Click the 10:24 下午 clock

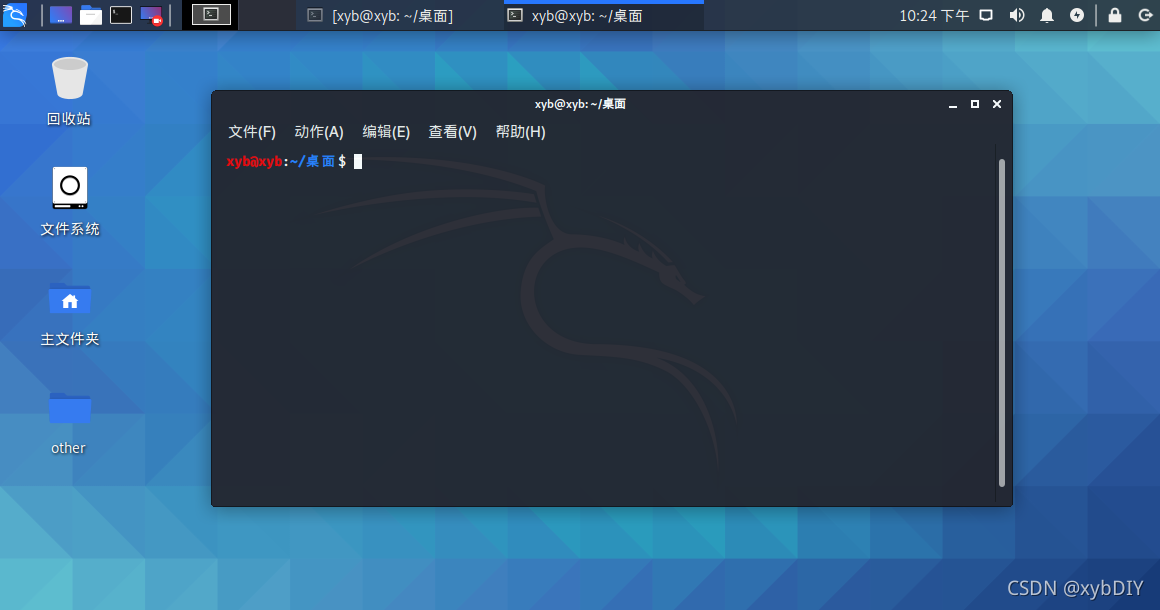point(934,16)
